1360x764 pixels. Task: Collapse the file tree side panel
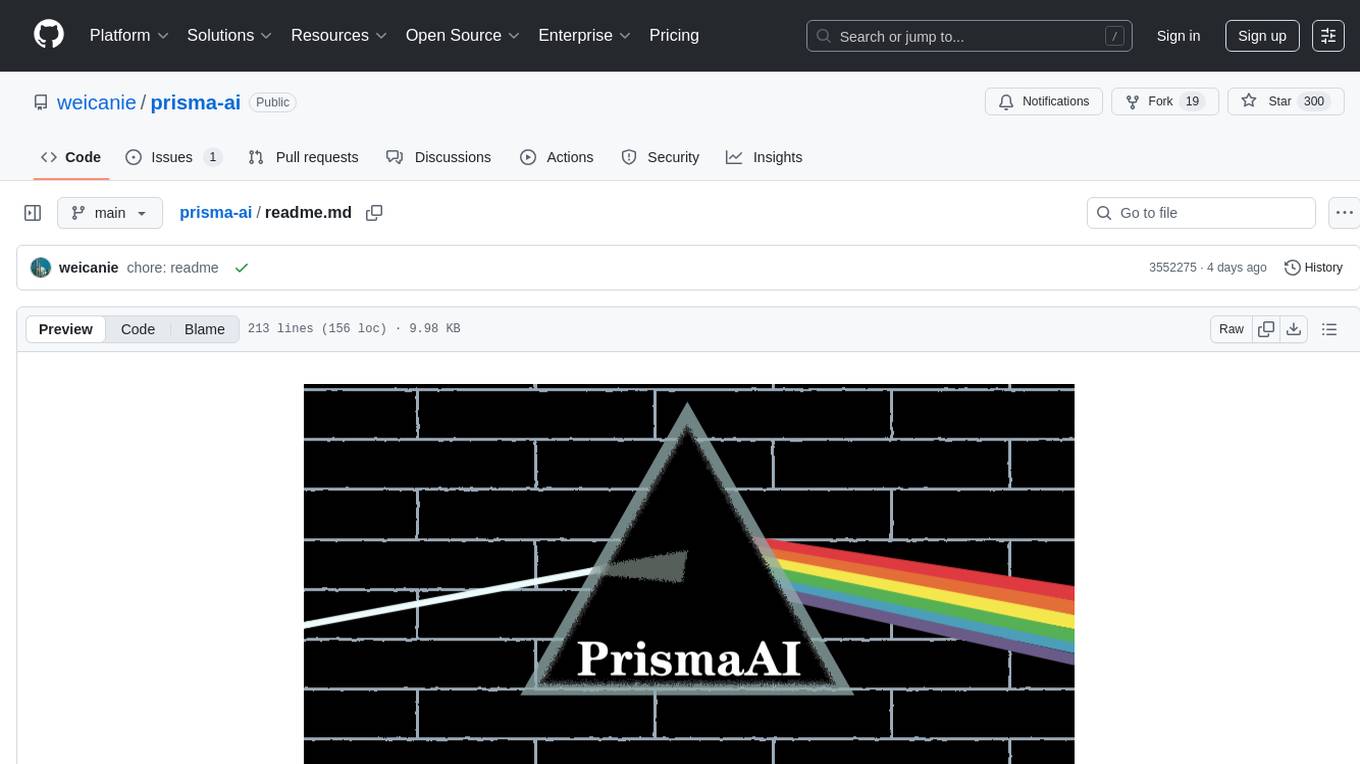click(33, 213)
